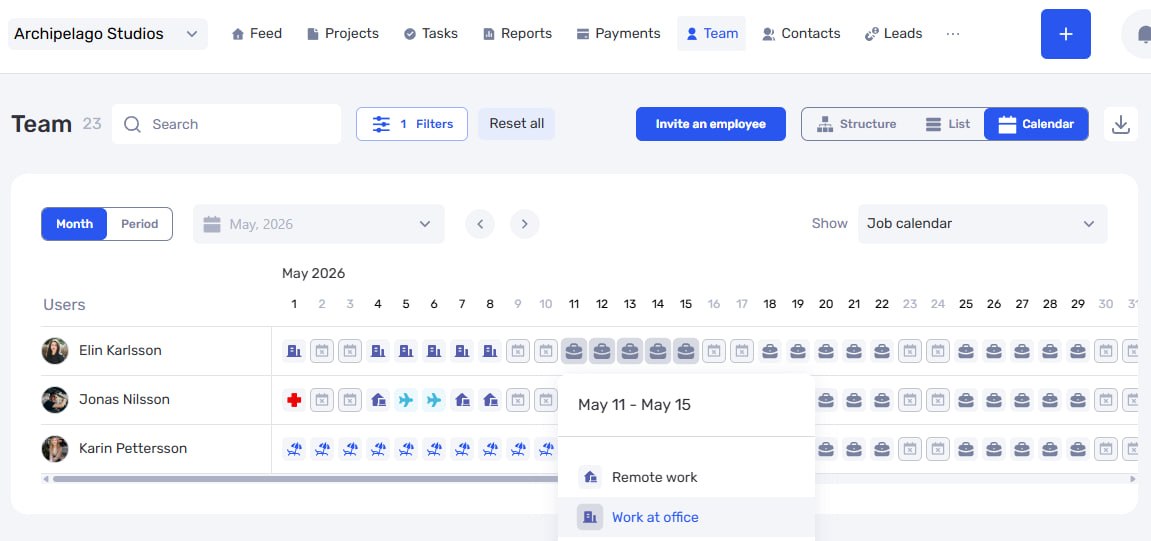This screenshot has width=1151, height=541.
Task: Click Elin Karlsson's office icon on May 4
Action: coord(377,351)
